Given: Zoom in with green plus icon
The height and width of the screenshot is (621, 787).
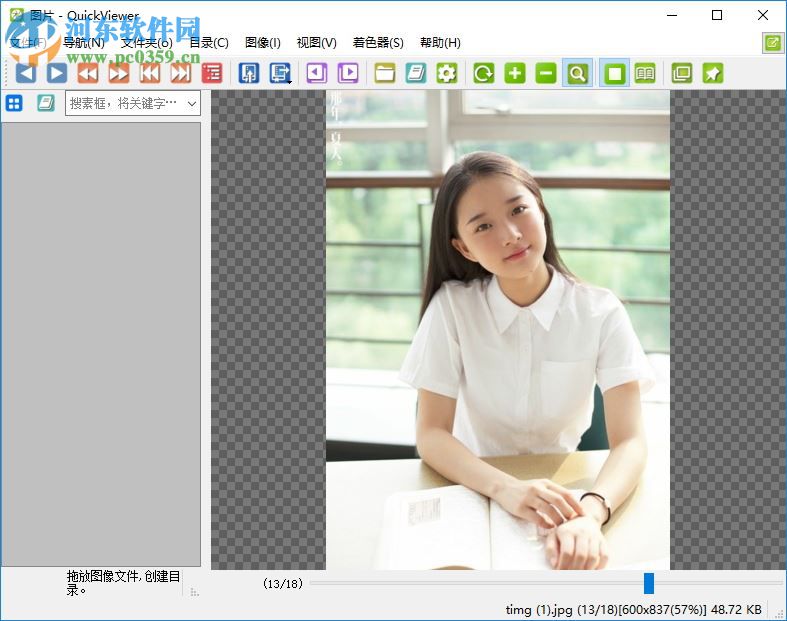Looking at the screenshot, I should 515,74.
